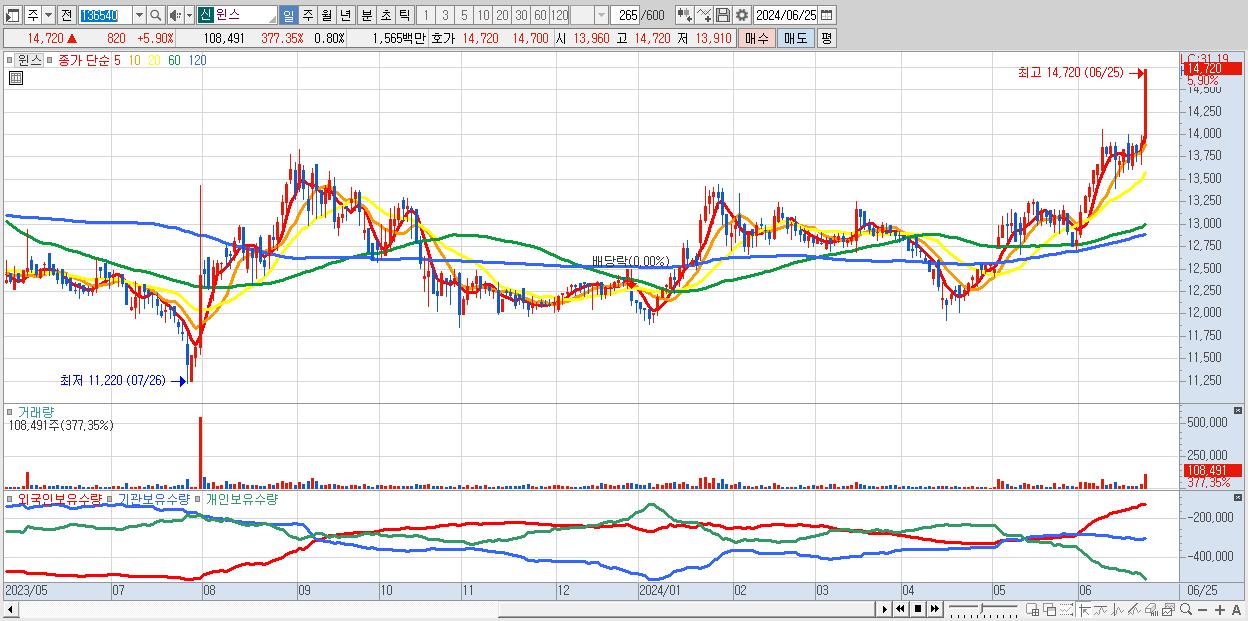
Task: Click the 매수 buy button
Action: tap(757, 38)
